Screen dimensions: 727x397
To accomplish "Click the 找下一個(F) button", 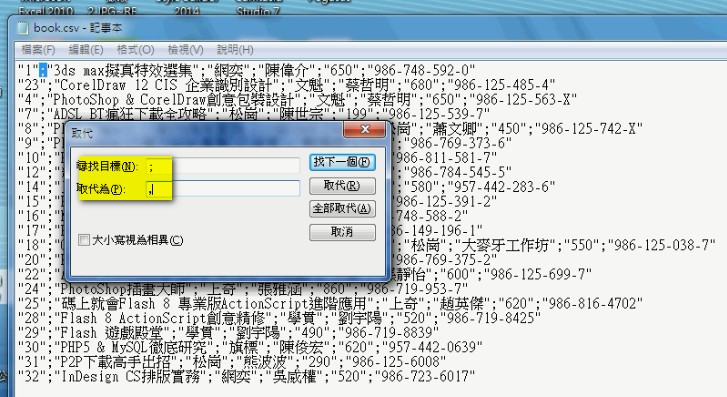I will [x=342, y=162].
